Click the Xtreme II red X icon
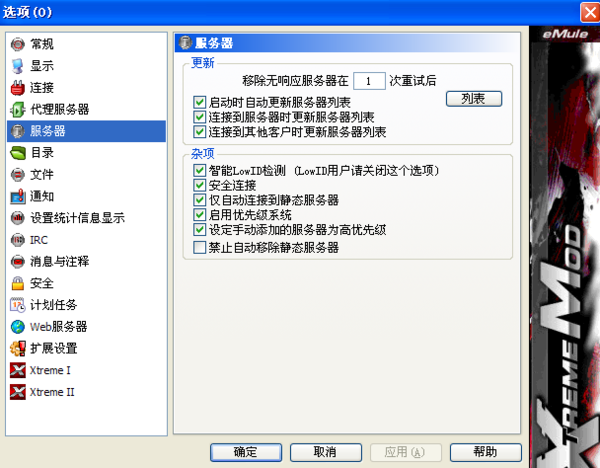 [18, 392]
